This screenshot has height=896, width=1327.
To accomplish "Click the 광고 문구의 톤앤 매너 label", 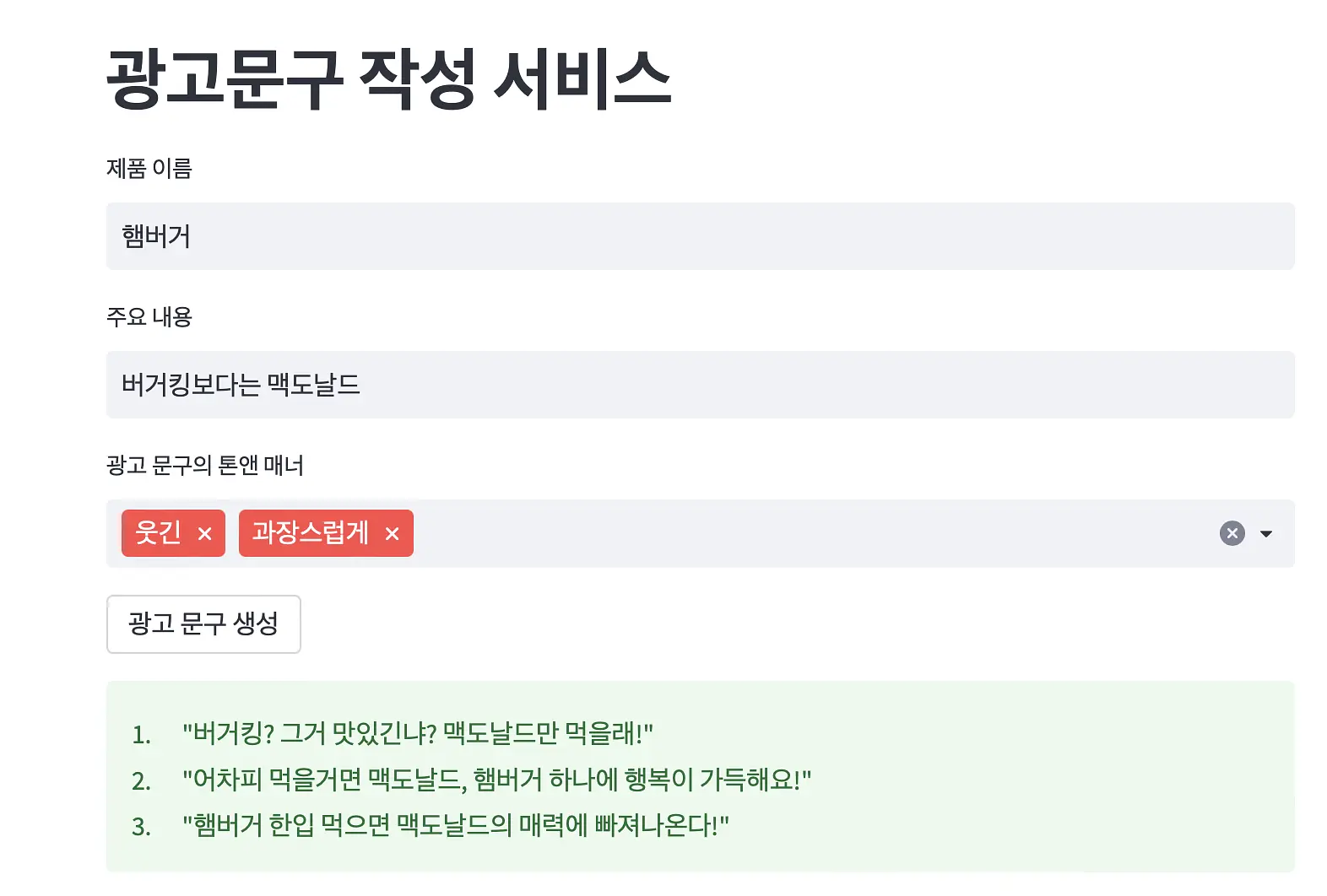I will click(205, 466).
